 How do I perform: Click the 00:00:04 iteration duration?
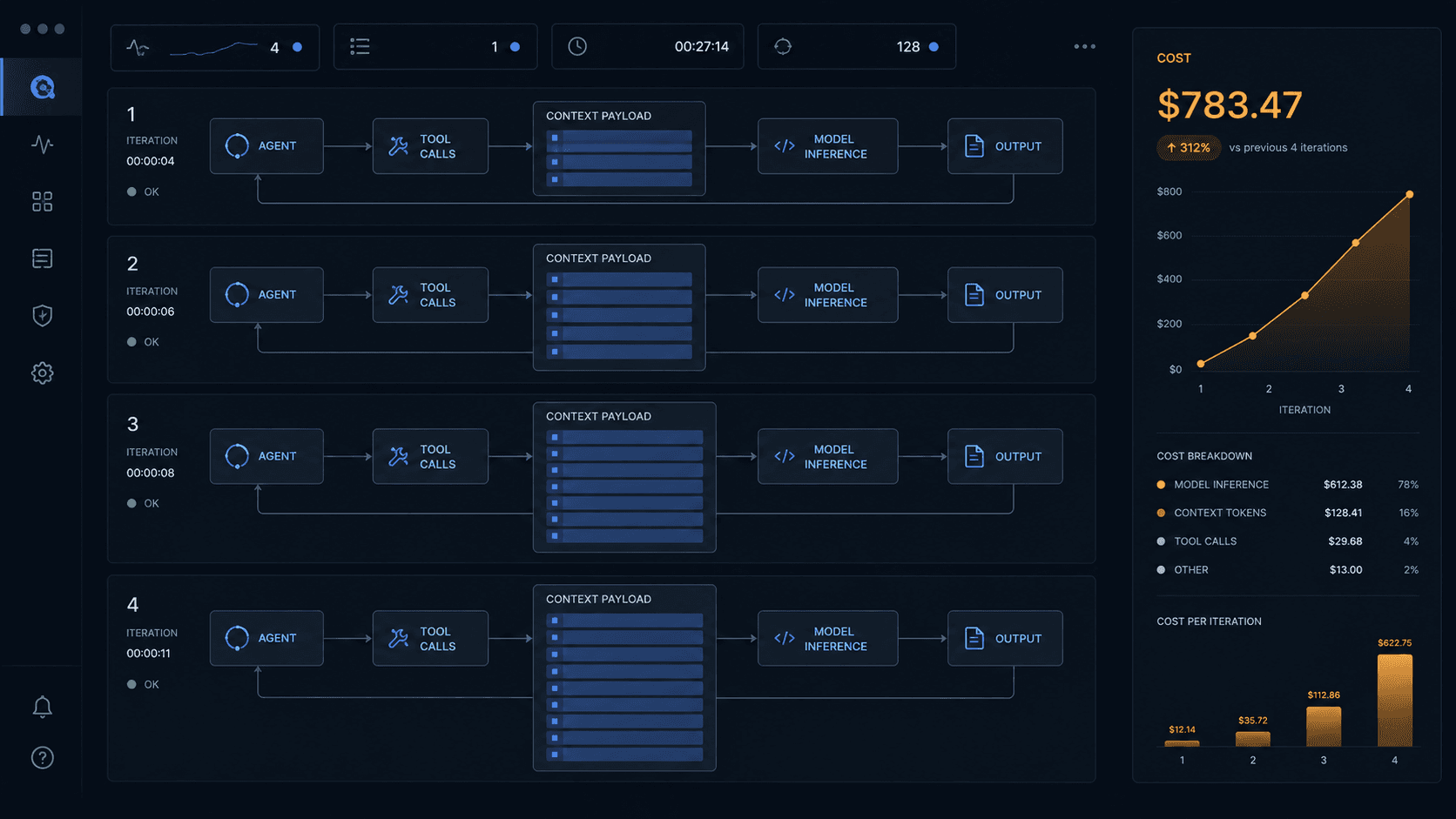tap(151, 161)
